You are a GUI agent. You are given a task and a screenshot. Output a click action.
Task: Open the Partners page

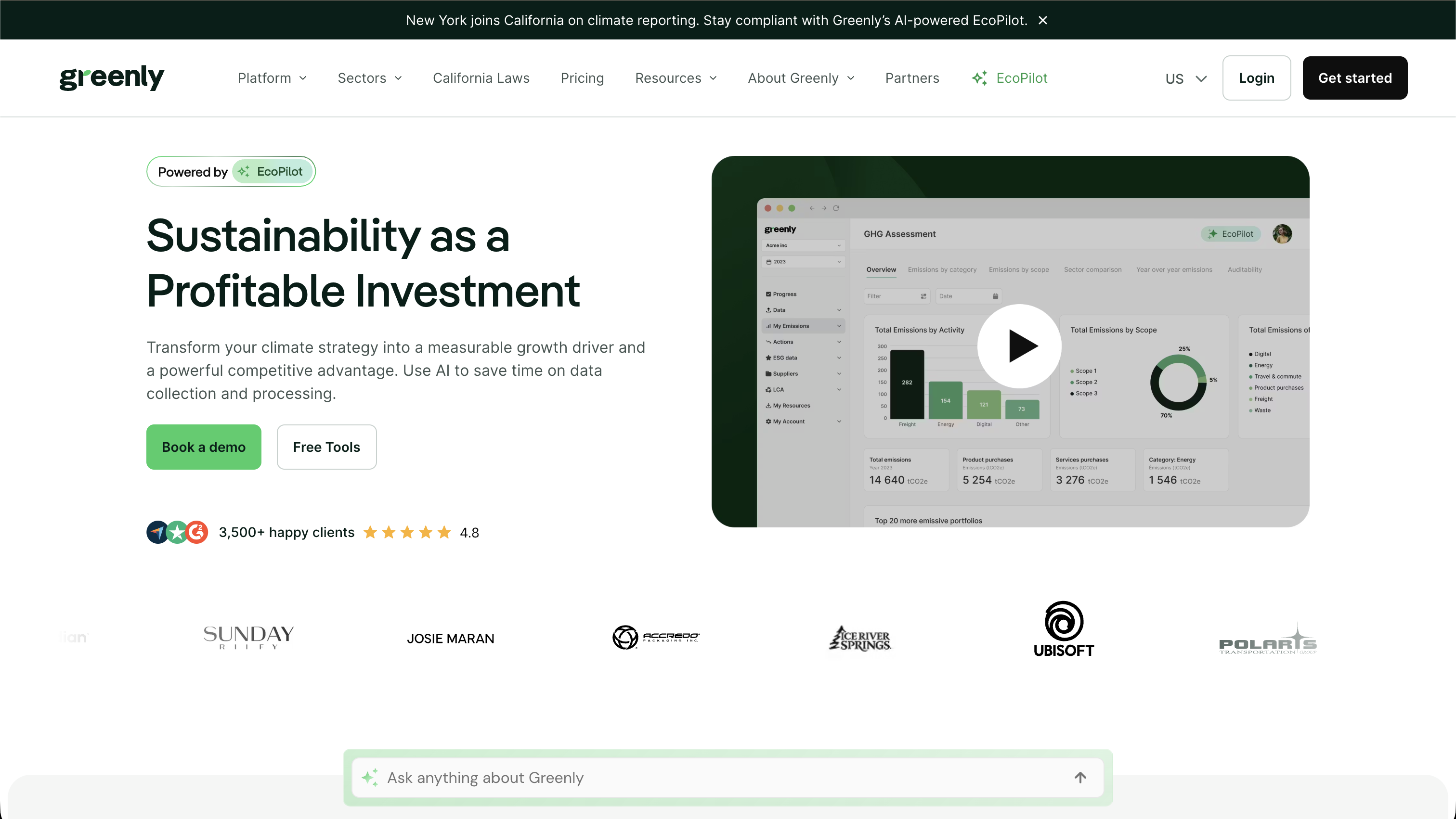point(912,78)
